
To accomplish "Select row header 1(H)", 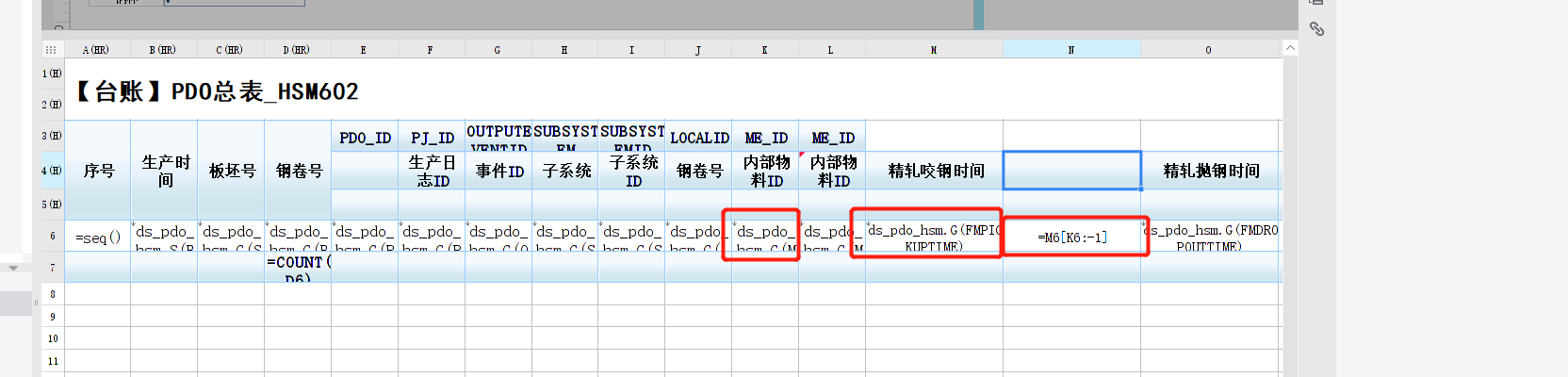I will (52, 74).
